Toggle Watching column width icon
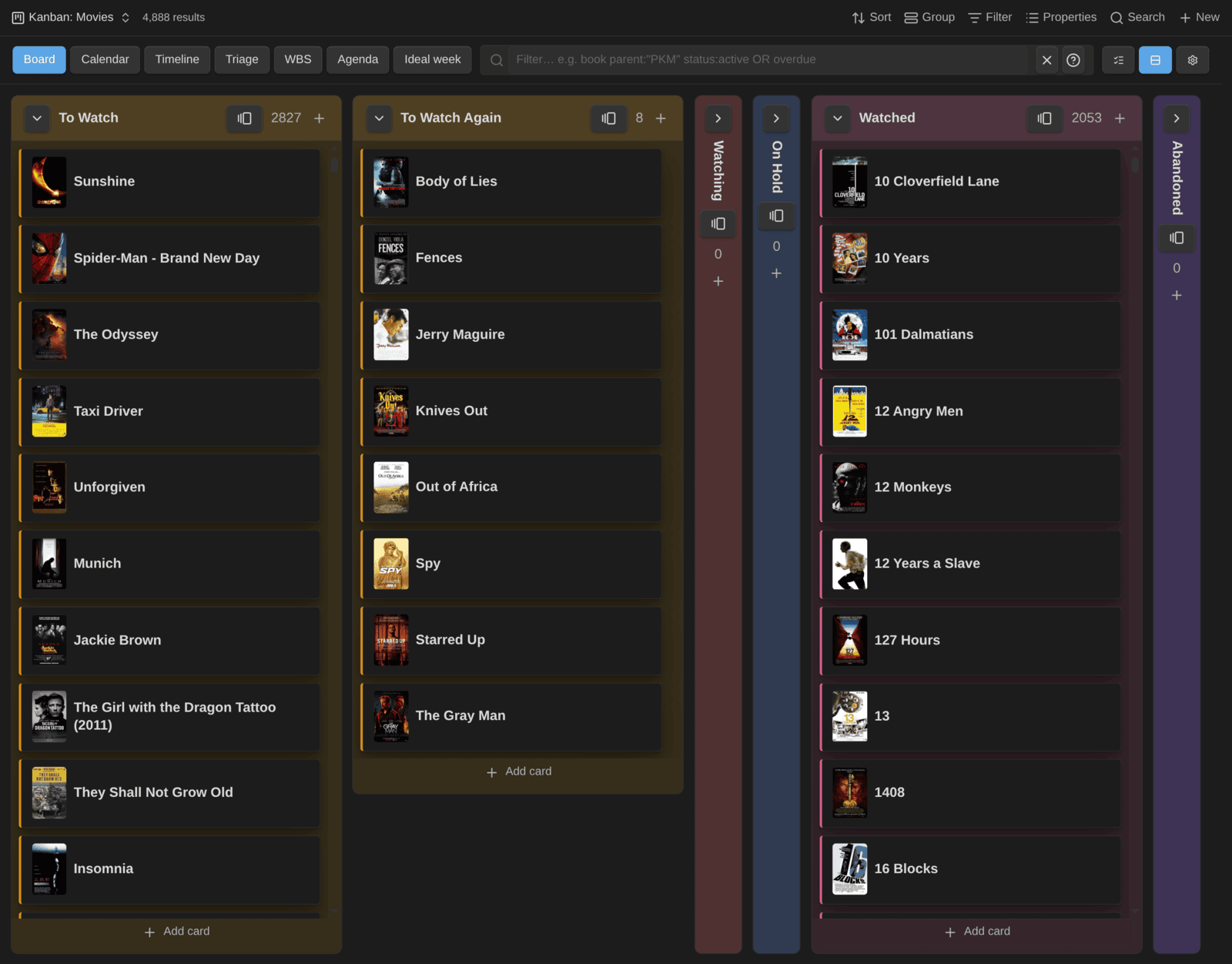The height and width of the screenshot is (964, 1232). pyautogui.click(x=718, y=223)
